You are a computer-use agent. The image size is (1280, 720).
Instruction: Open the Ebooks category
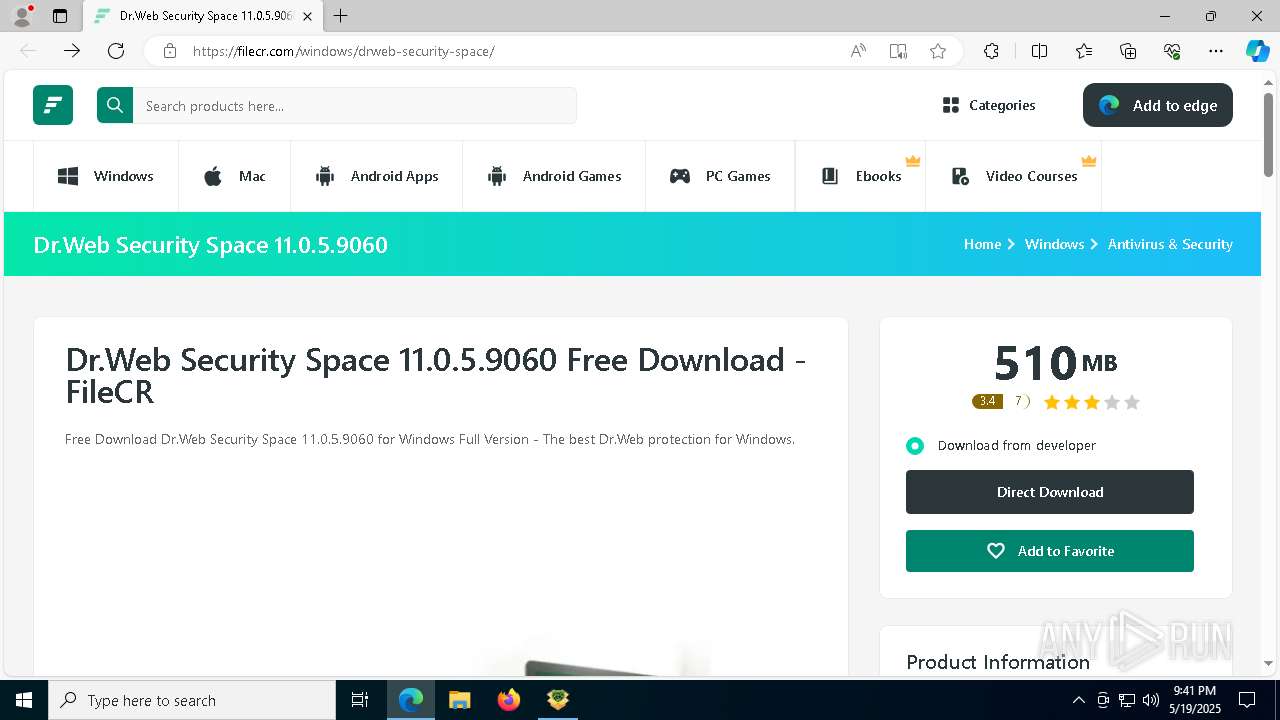[861, 176]
